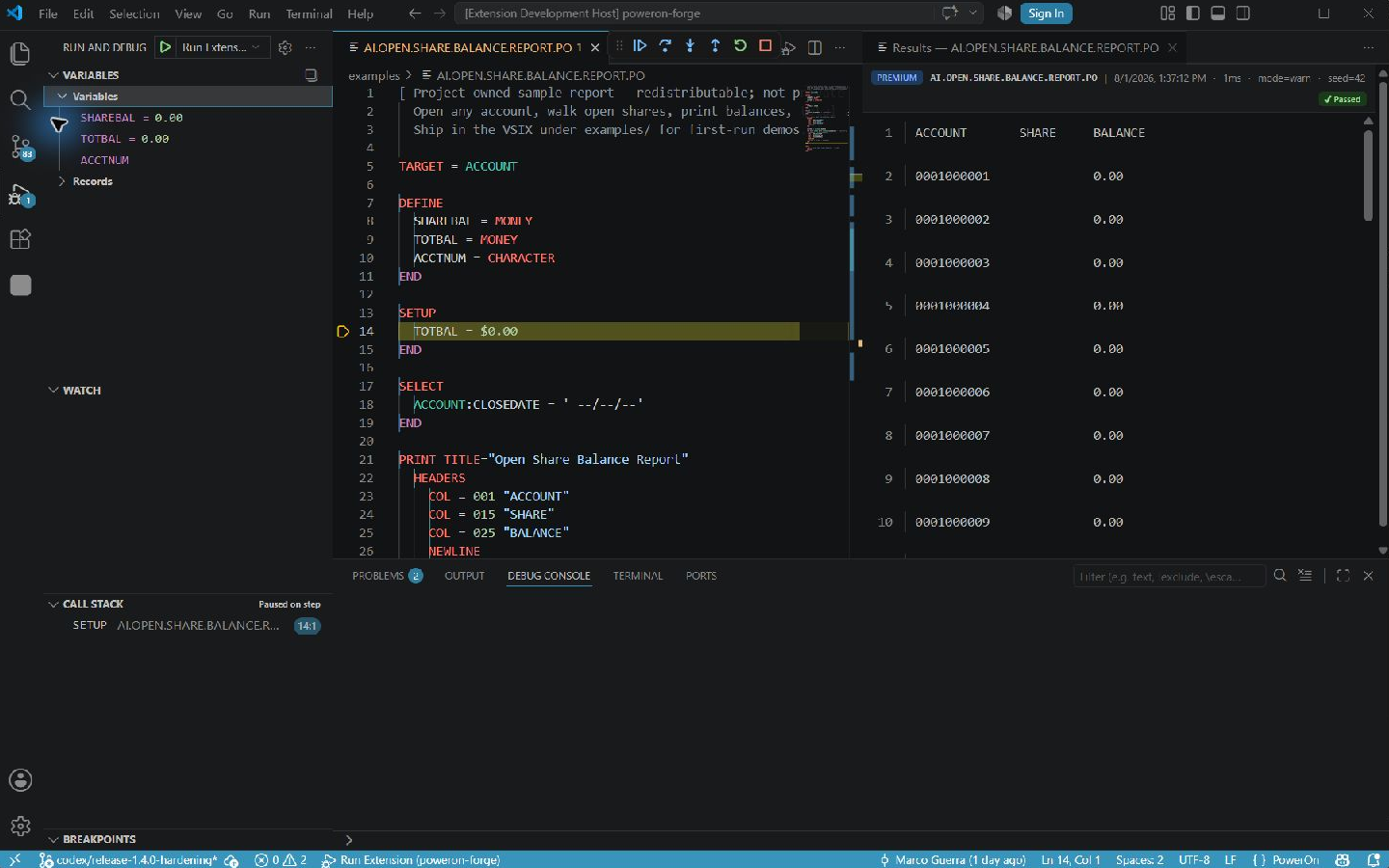Click Continue in the debug toolbar
Viewport: 1389px width, 868px height.
[640, 46]
